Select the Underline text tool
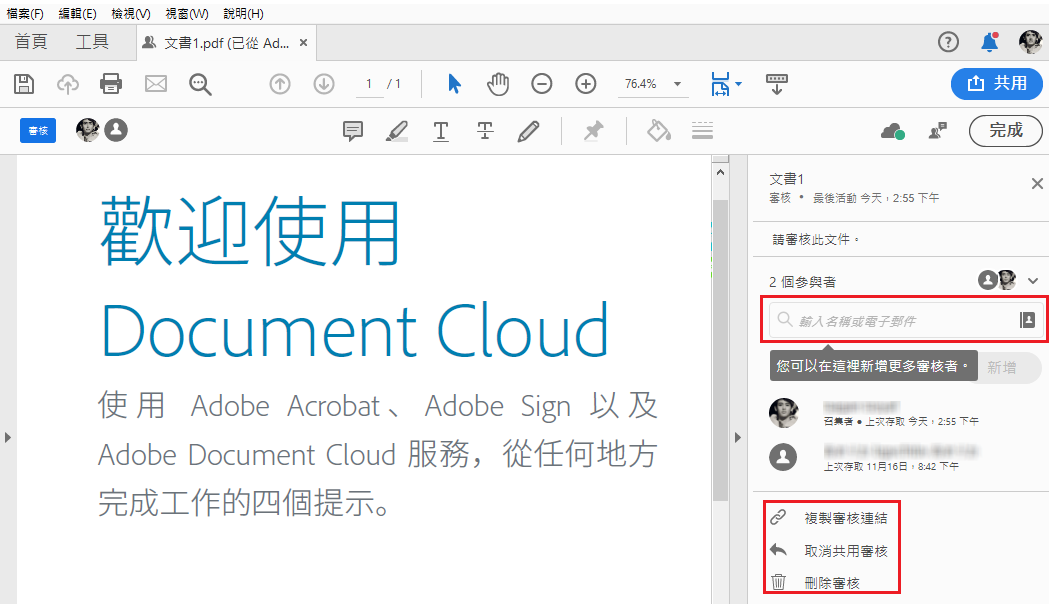 tap(441, 130)
